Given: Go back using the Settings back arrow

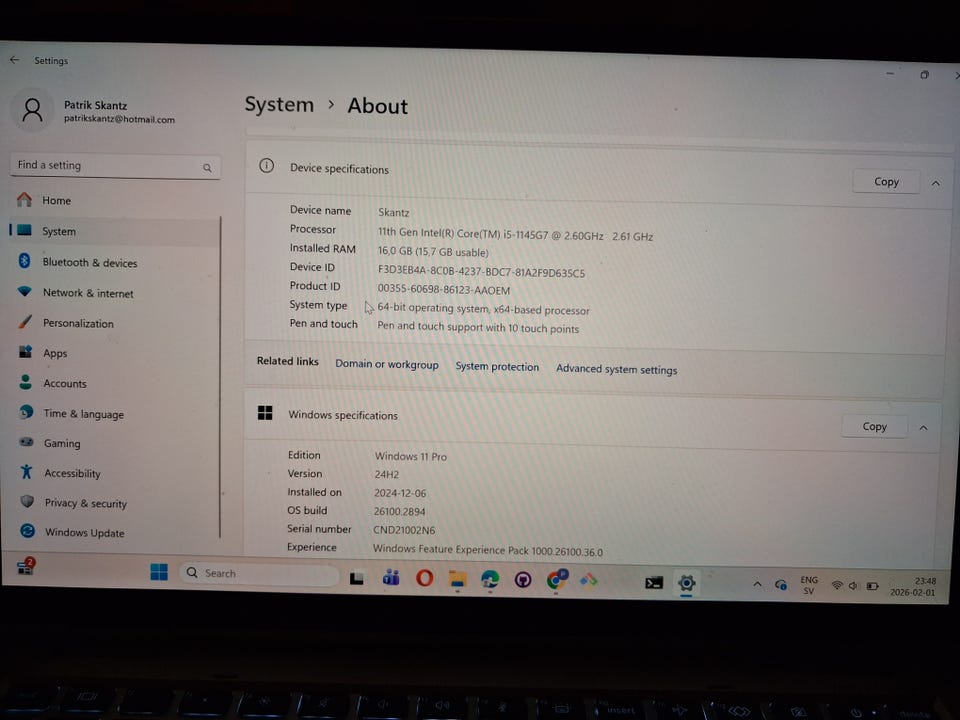Looking at the screenshot, I should (x=15, y=60).
